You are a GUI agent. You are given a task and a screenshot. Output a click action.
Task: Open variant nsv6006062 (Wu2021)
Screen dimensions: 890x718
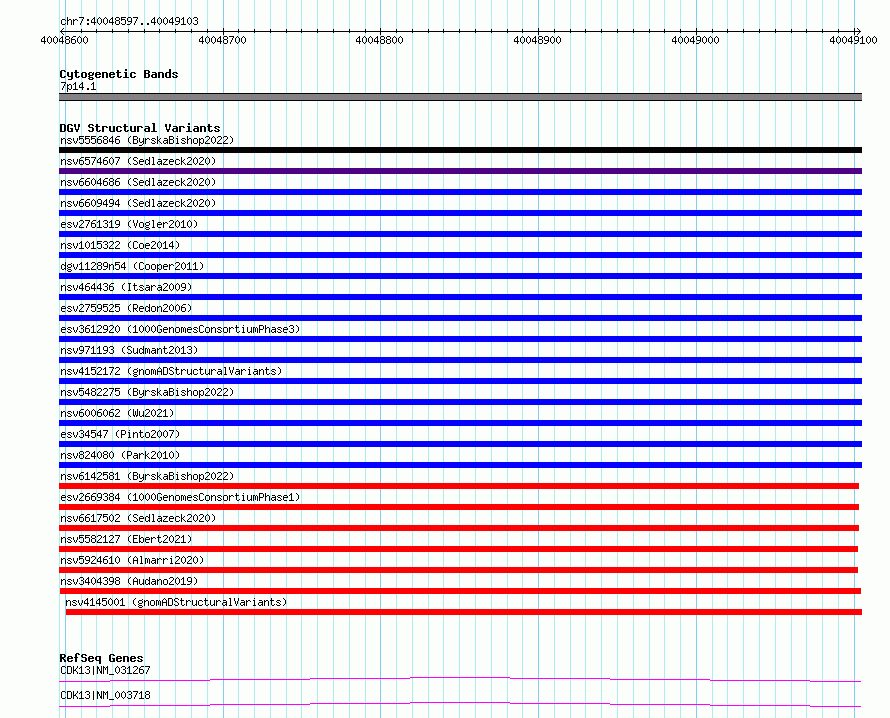(117, 413)
